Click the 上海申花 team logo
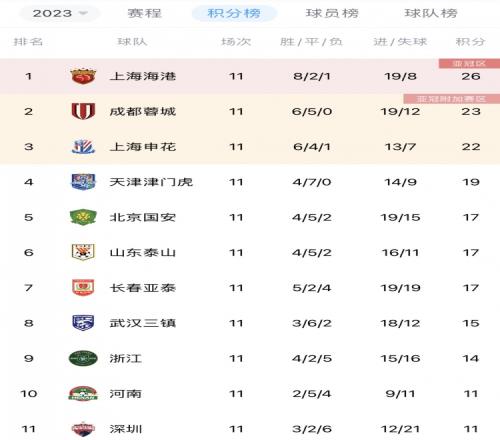 click(83, 147)
